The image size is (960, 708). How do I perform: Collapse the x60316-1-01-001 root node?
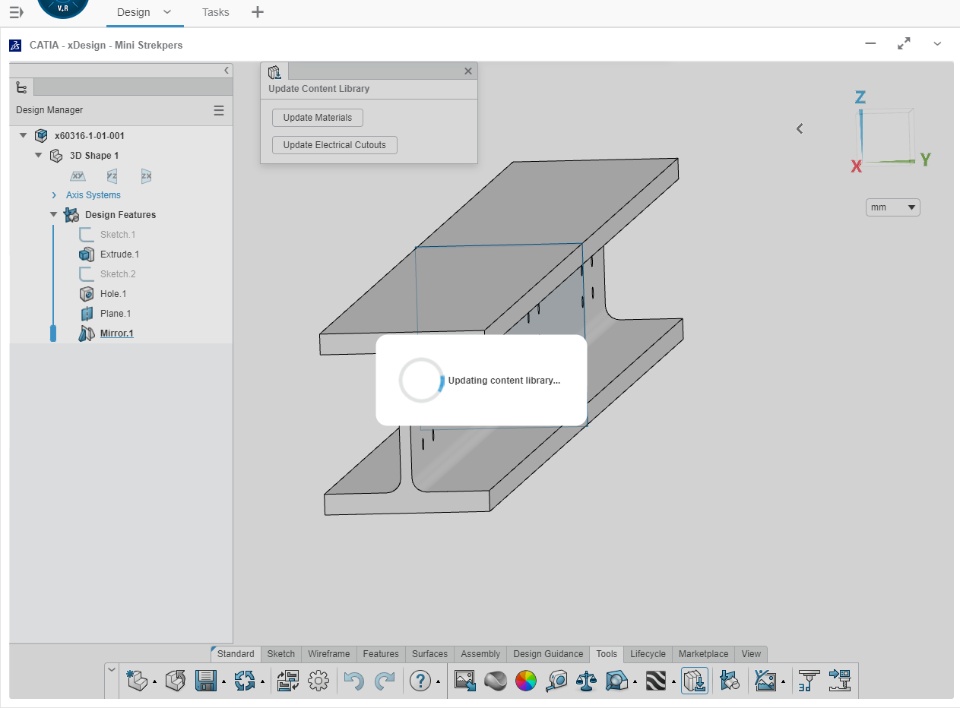coord(23,135)
